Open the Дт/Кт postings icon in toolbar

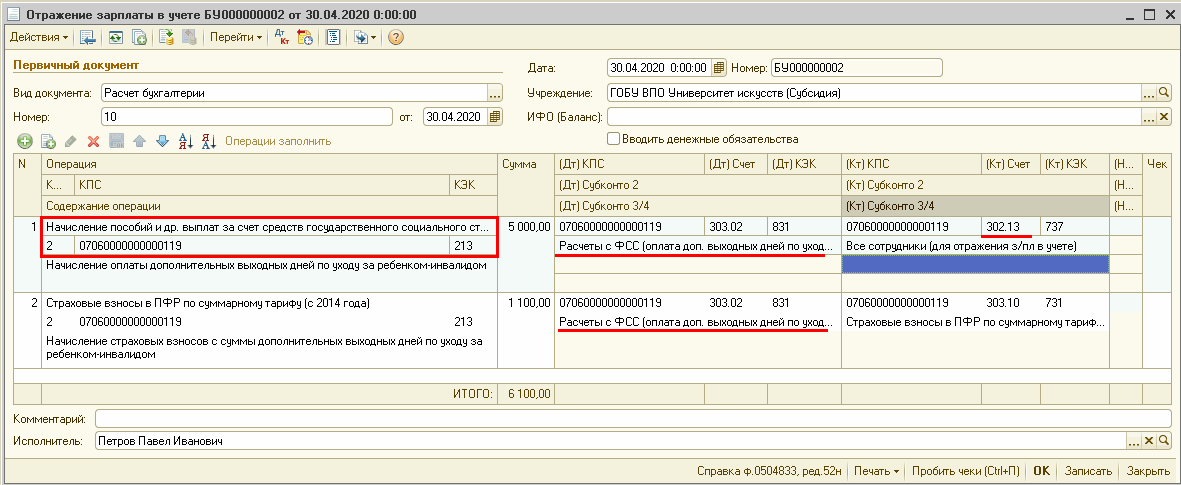(x=283, y=37)
